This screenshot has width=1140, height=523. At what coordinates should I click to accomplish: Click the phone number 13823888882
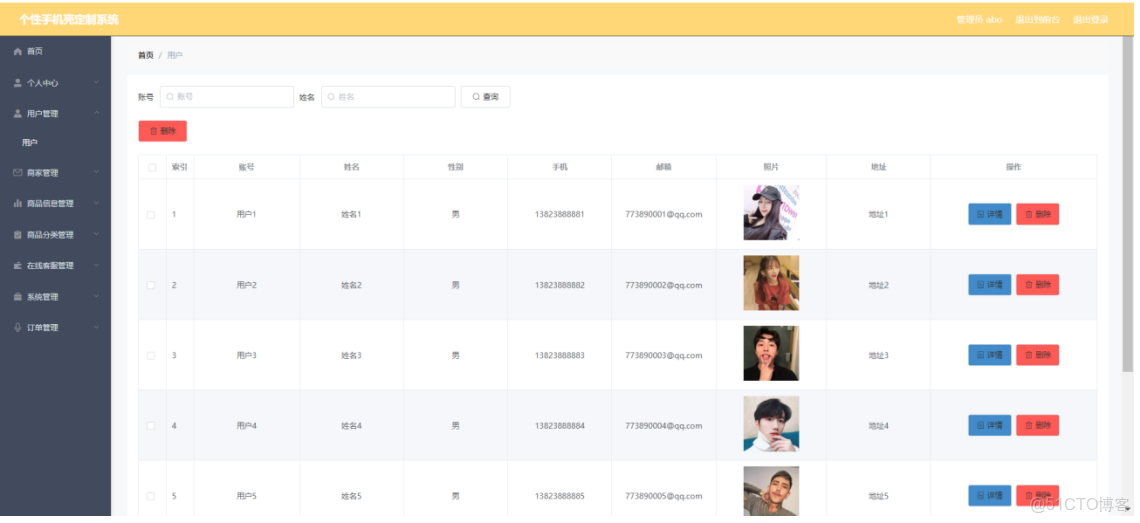click(559, 285)
